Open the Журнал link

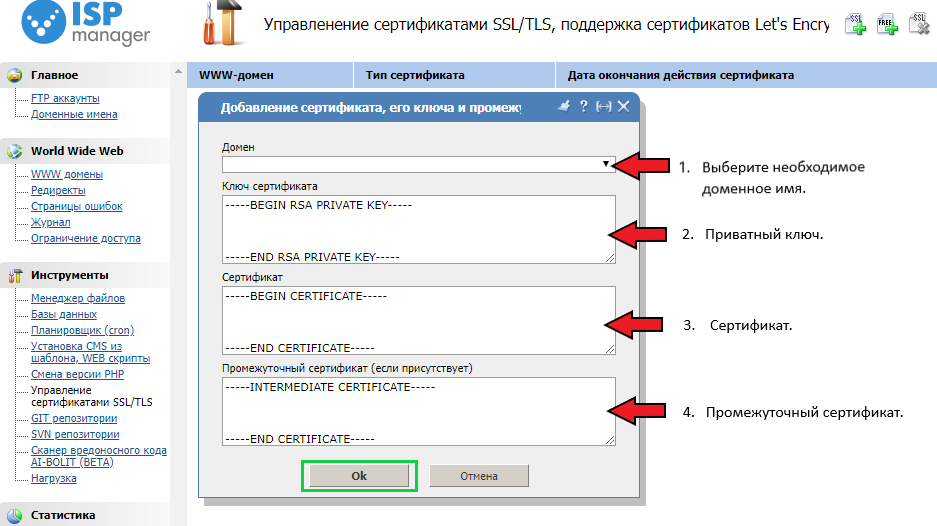pyautogui.click(x=51, y=222)
